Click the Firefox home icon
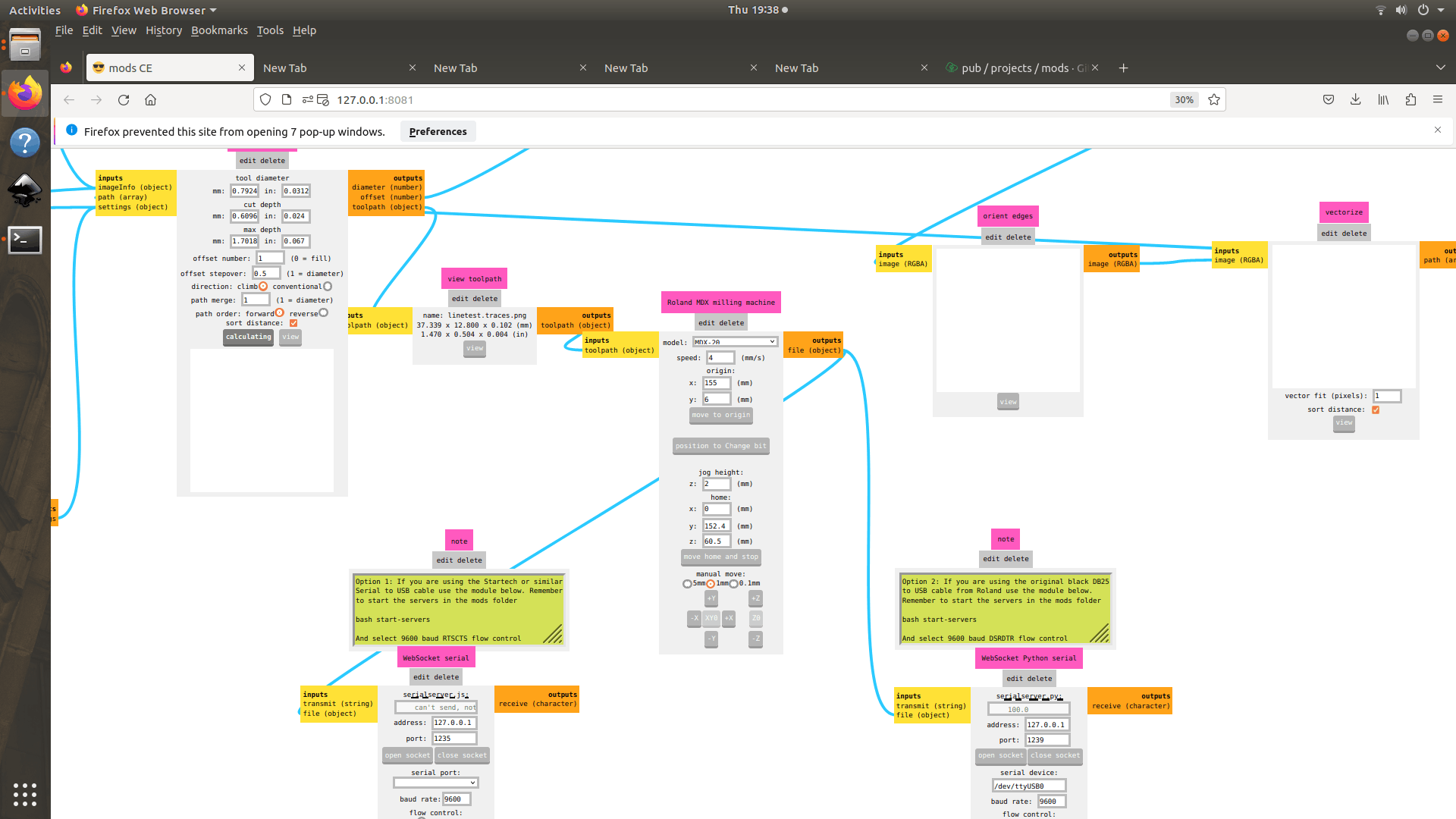 coord(151,99)
